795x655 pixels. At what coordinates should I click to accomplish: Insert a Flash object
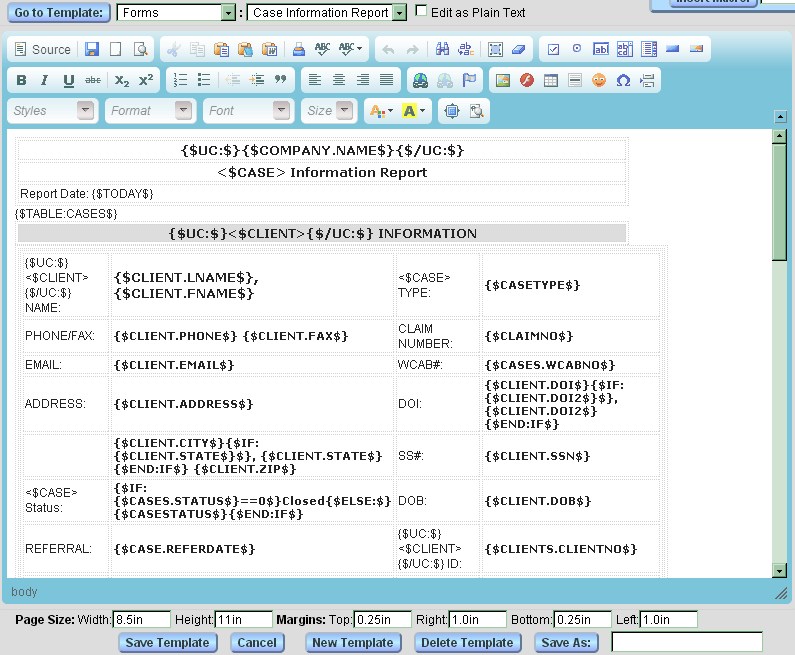click(x=527, y=80)
